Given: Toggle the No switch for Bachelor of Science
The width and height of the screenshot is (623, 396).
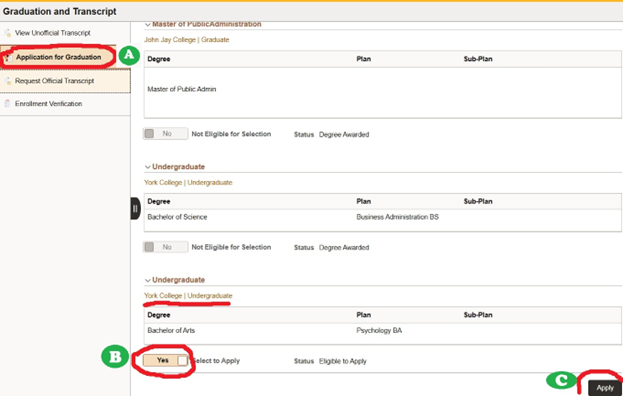Looking at the screenshot, I should point(166,247).
